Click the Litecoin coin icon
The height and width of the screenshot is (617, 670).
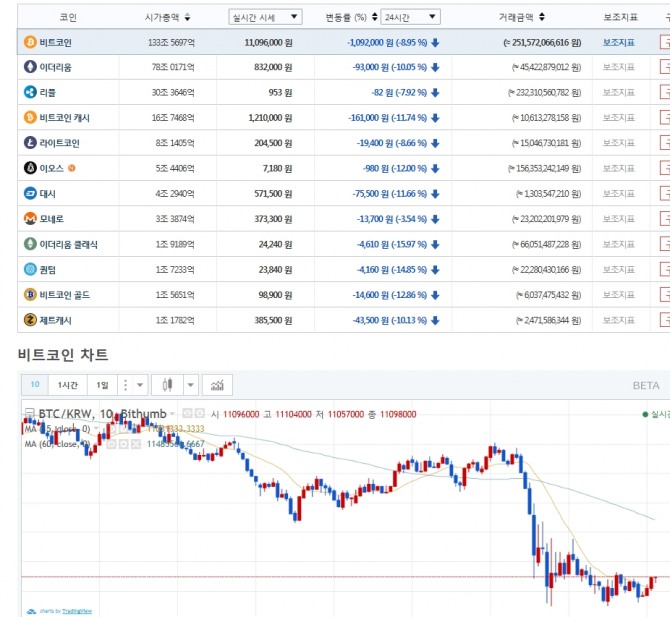30,143
